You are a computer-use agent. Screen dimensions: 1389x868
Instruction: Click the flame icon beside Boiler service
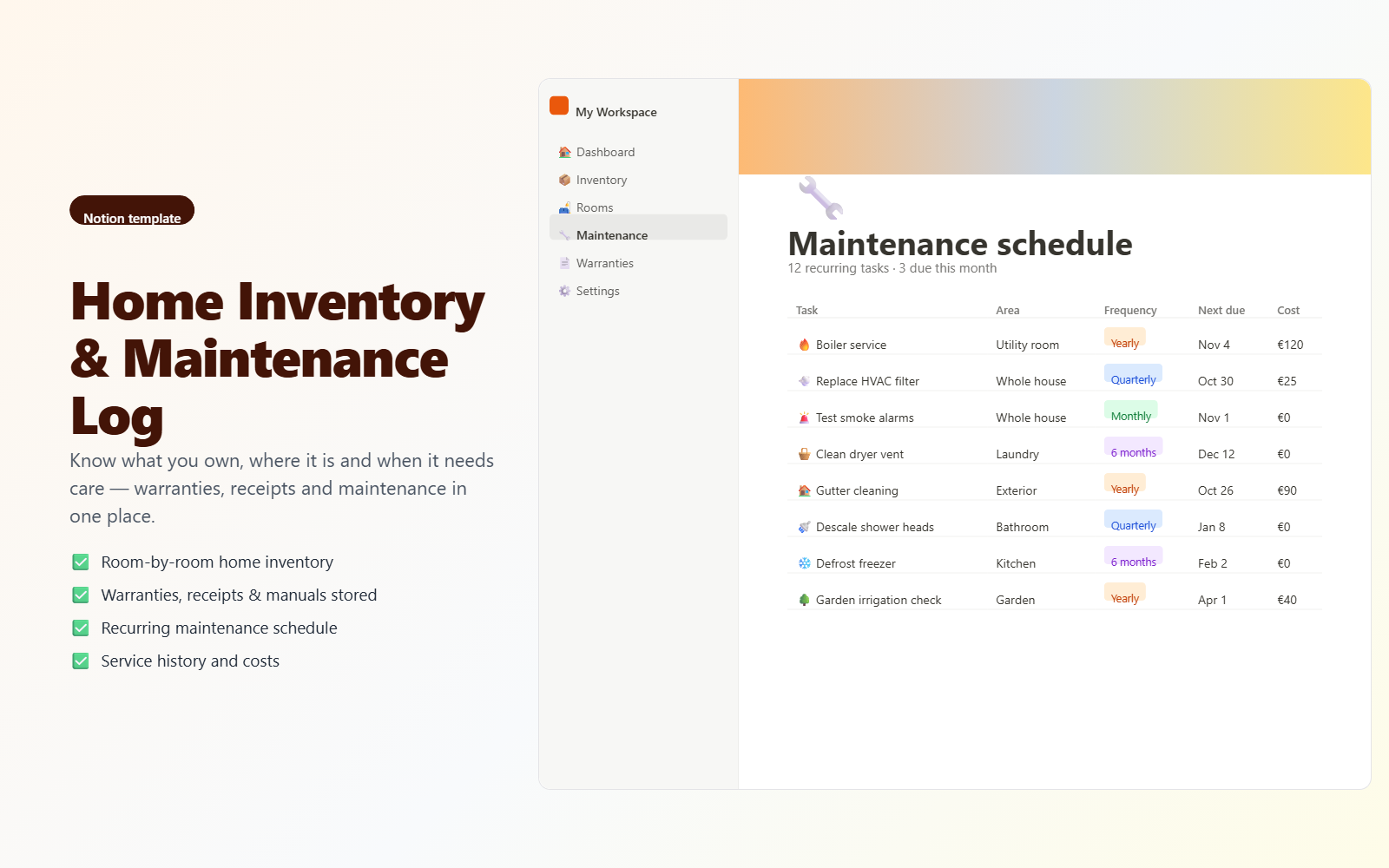pos(804,345)
